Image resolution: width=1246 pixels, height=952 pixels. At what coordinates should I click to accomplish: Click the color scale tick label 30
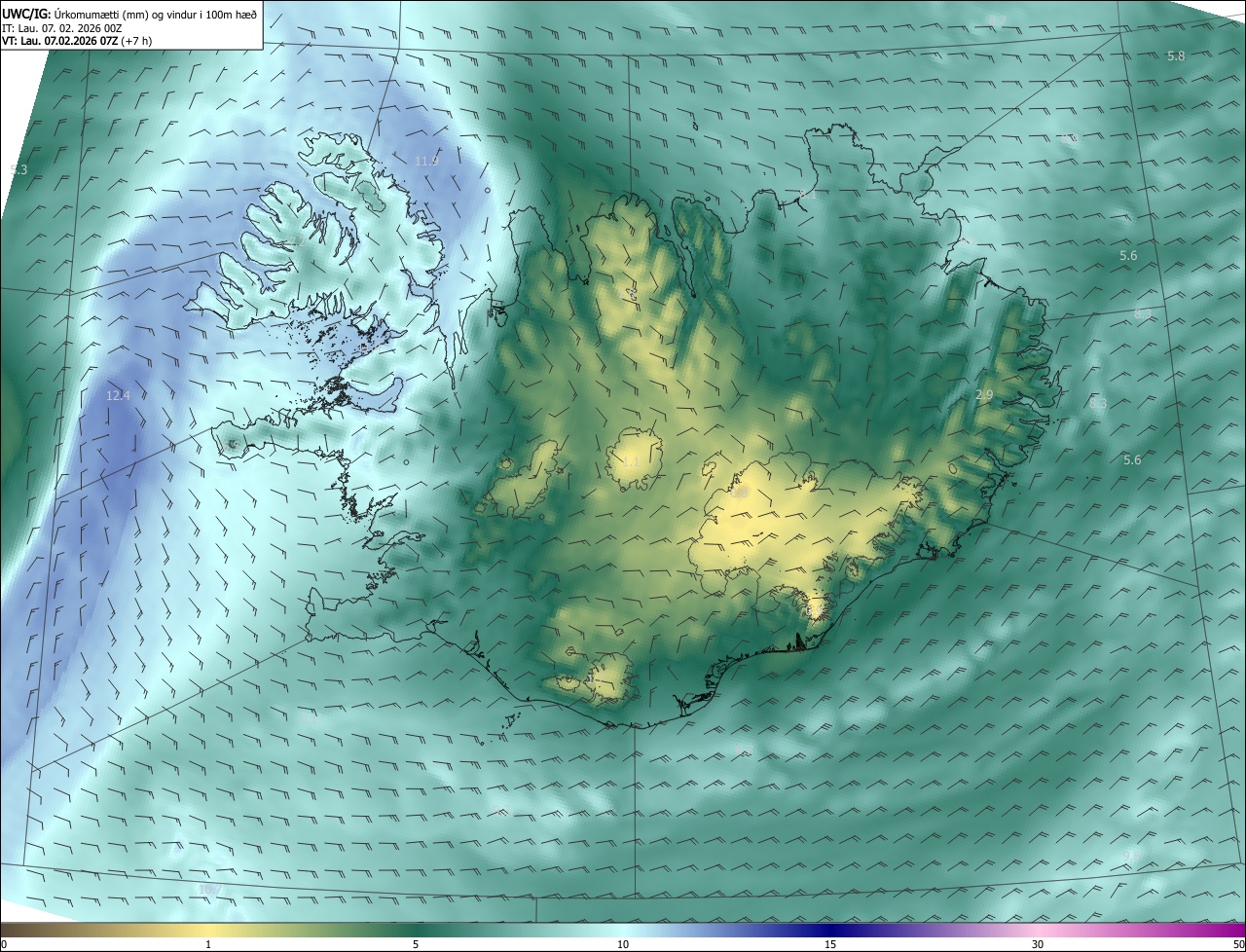1038,944
